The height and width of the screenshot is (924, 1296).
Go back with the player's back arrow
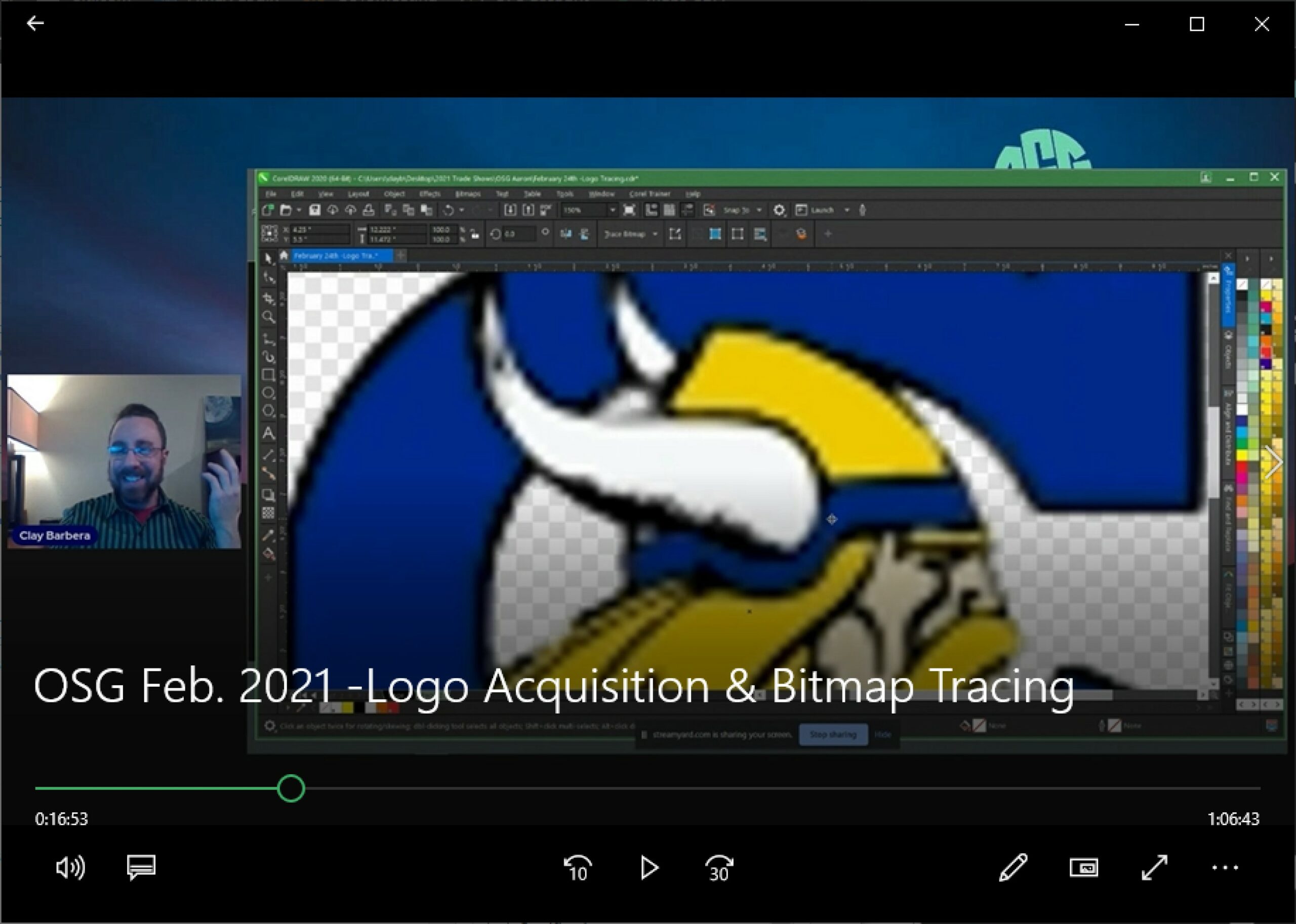pos(35,23)
